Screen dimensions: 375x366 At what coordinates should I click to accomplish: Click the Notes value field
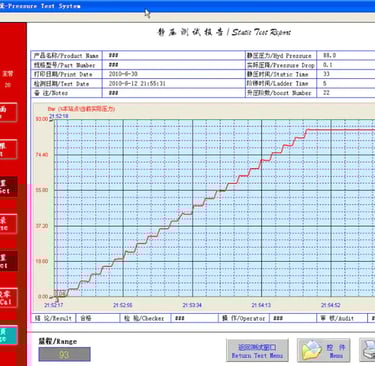(x=173, y=93)
